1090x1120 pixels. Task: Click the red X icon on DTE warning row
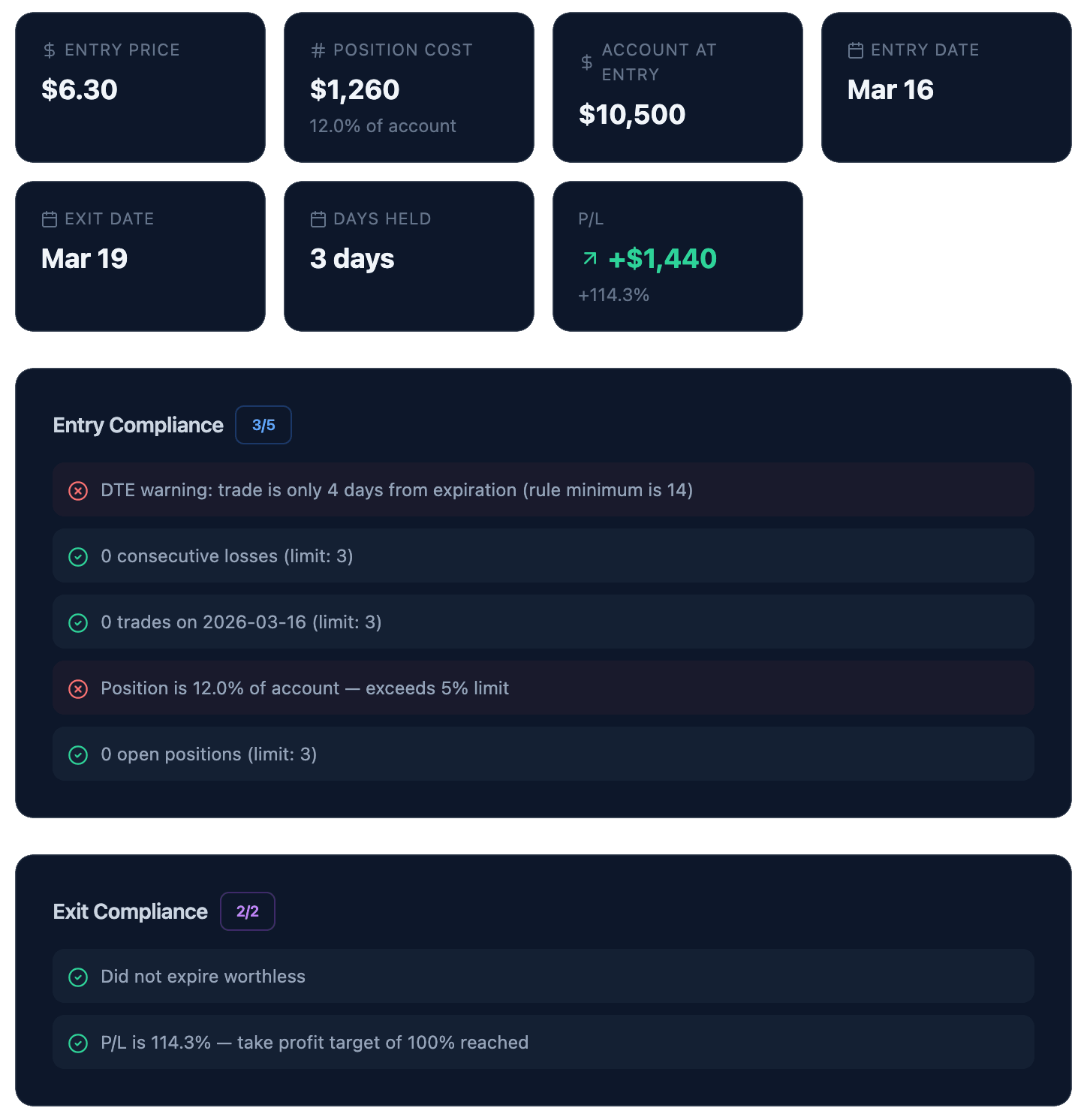point(78,490)
